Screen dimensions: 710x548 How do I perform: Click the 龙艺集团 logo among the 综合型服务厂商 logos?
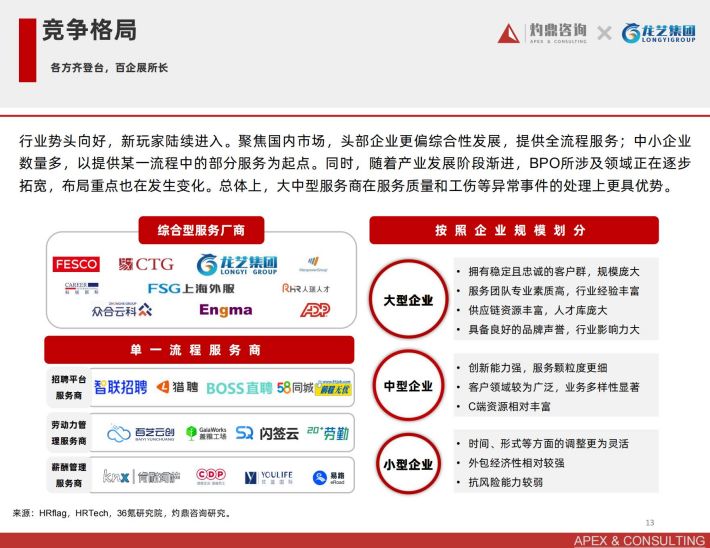click(237, 264)
